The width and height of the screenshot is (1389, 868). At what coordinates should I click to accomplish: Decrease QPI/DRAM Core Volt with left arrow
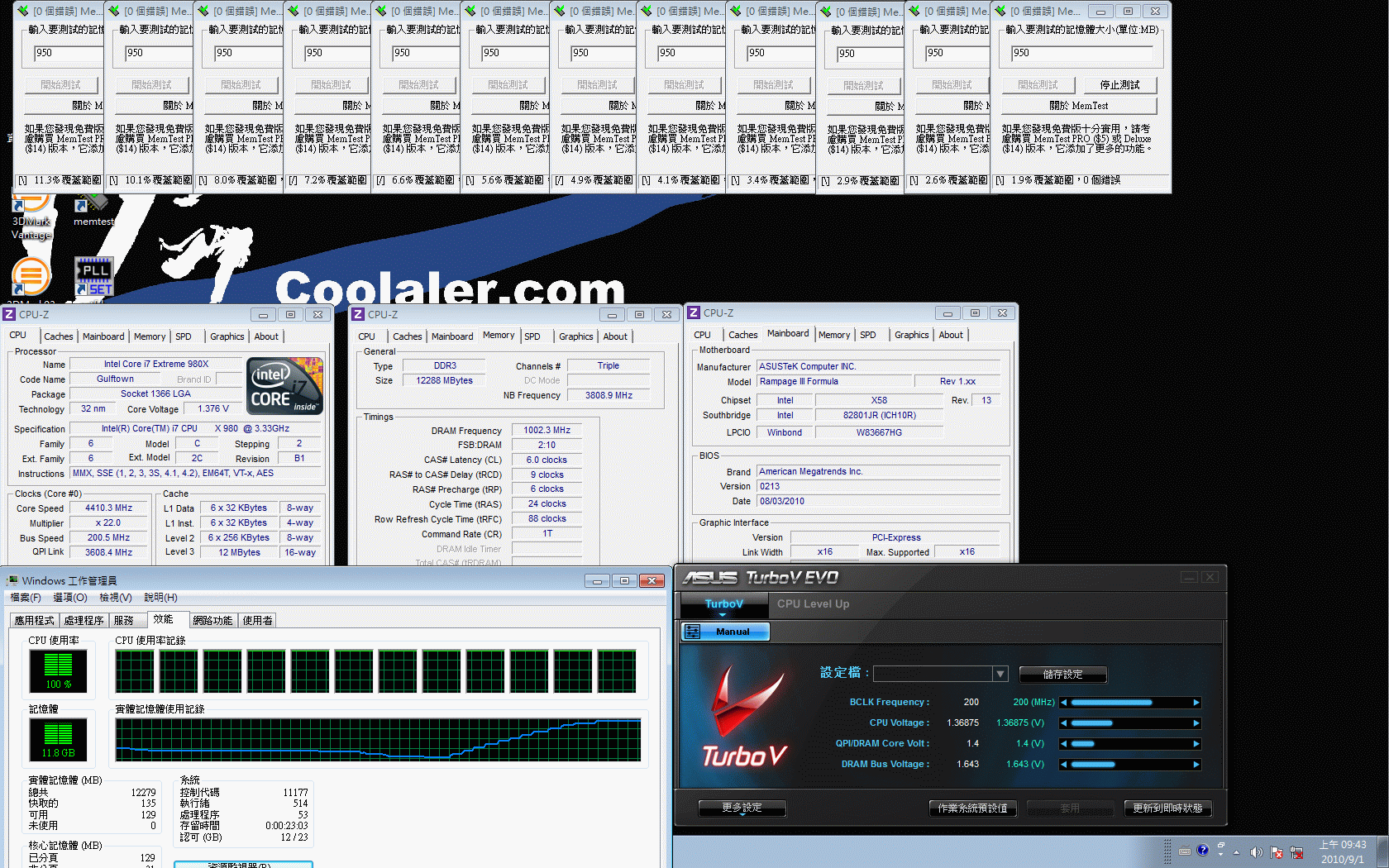click(1064, 744)
